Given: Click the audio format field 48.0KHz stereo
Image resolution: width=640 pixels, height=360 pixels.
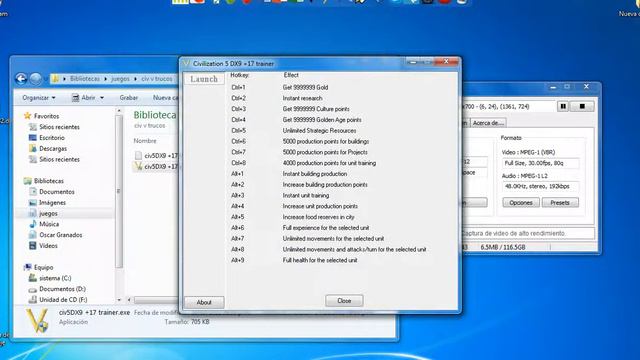Looking at the screenshot, I should pyautogui.click(x=540, y=187).
